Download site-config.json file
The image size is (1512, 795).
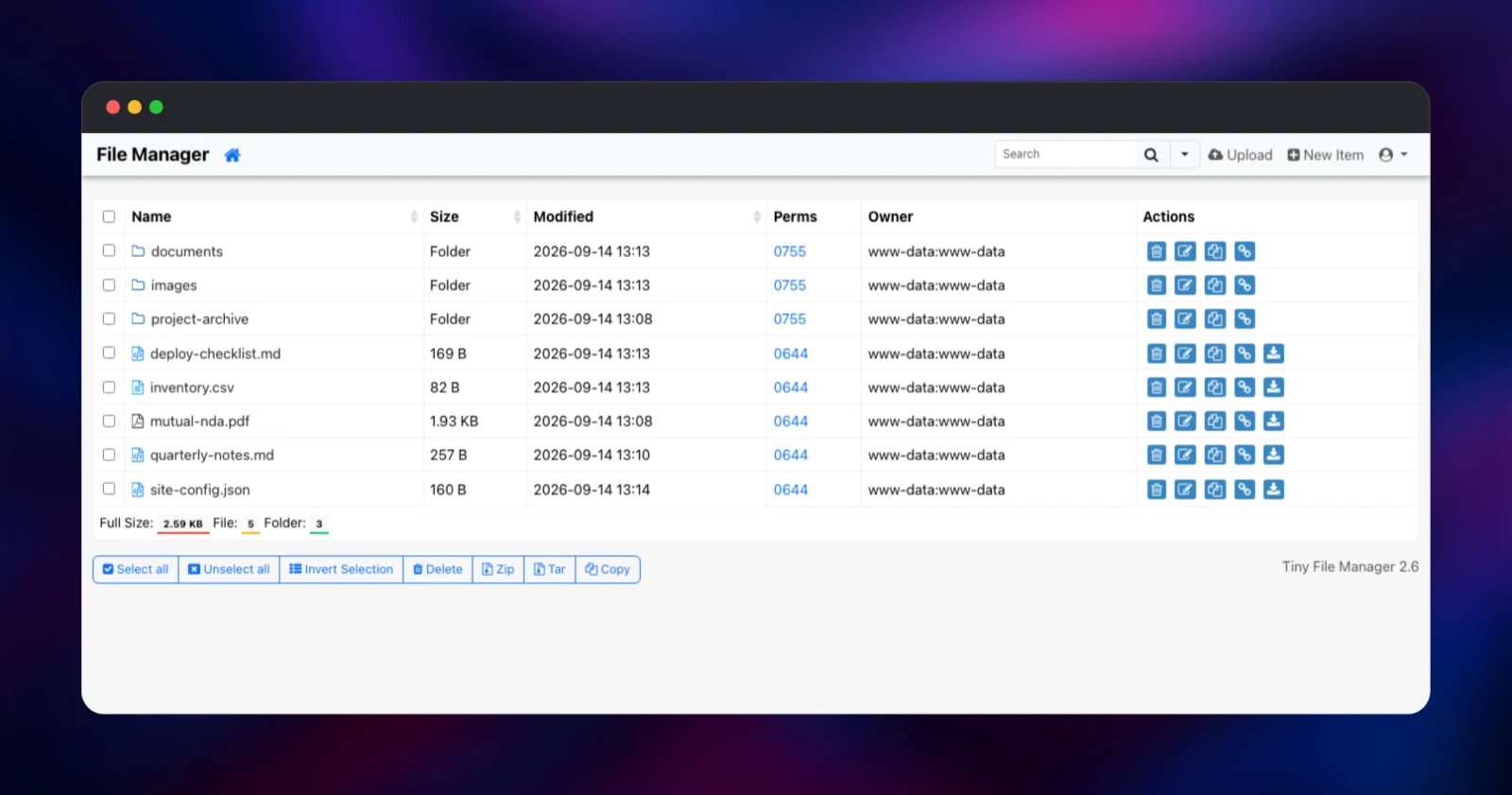1274,490
